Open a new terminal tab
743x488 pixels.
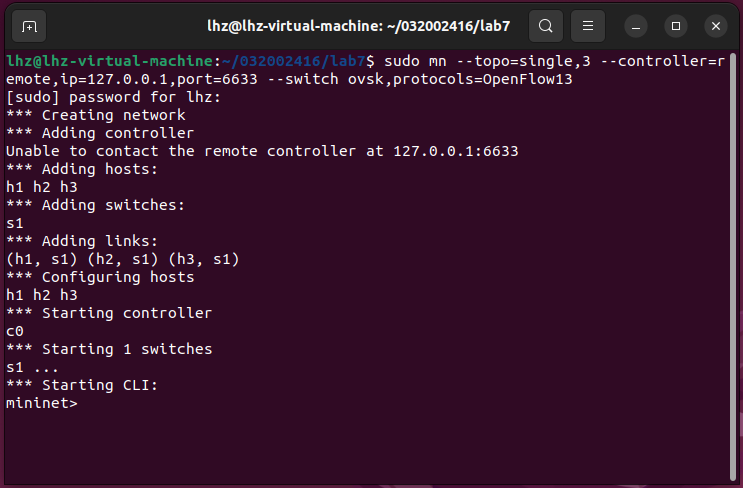point(29,25)
